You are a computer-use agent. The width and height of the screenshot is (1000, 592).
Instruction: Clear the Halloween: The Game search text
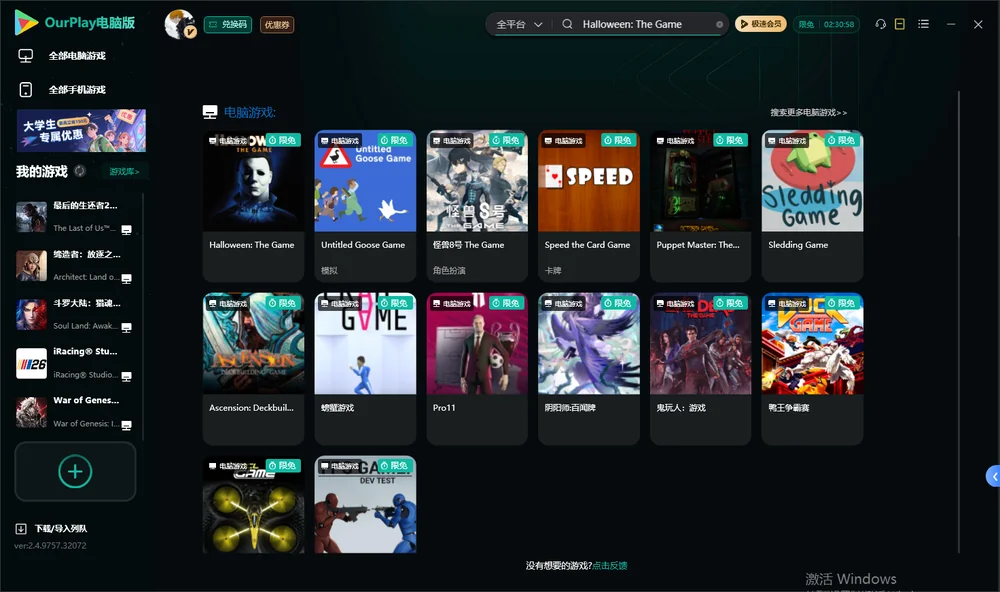pos(719,24)
